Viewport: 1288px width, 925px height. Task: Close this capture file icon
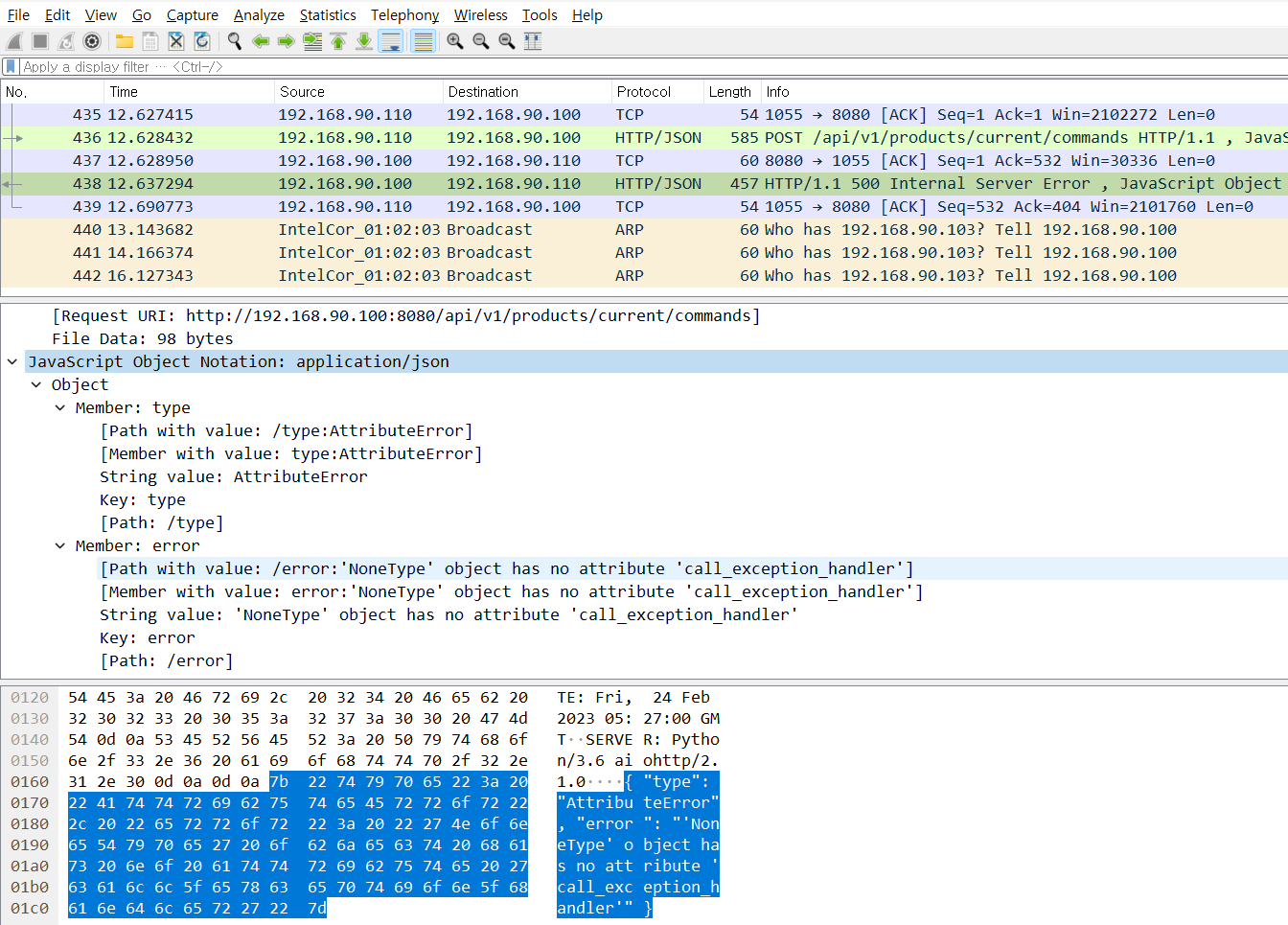176,41
